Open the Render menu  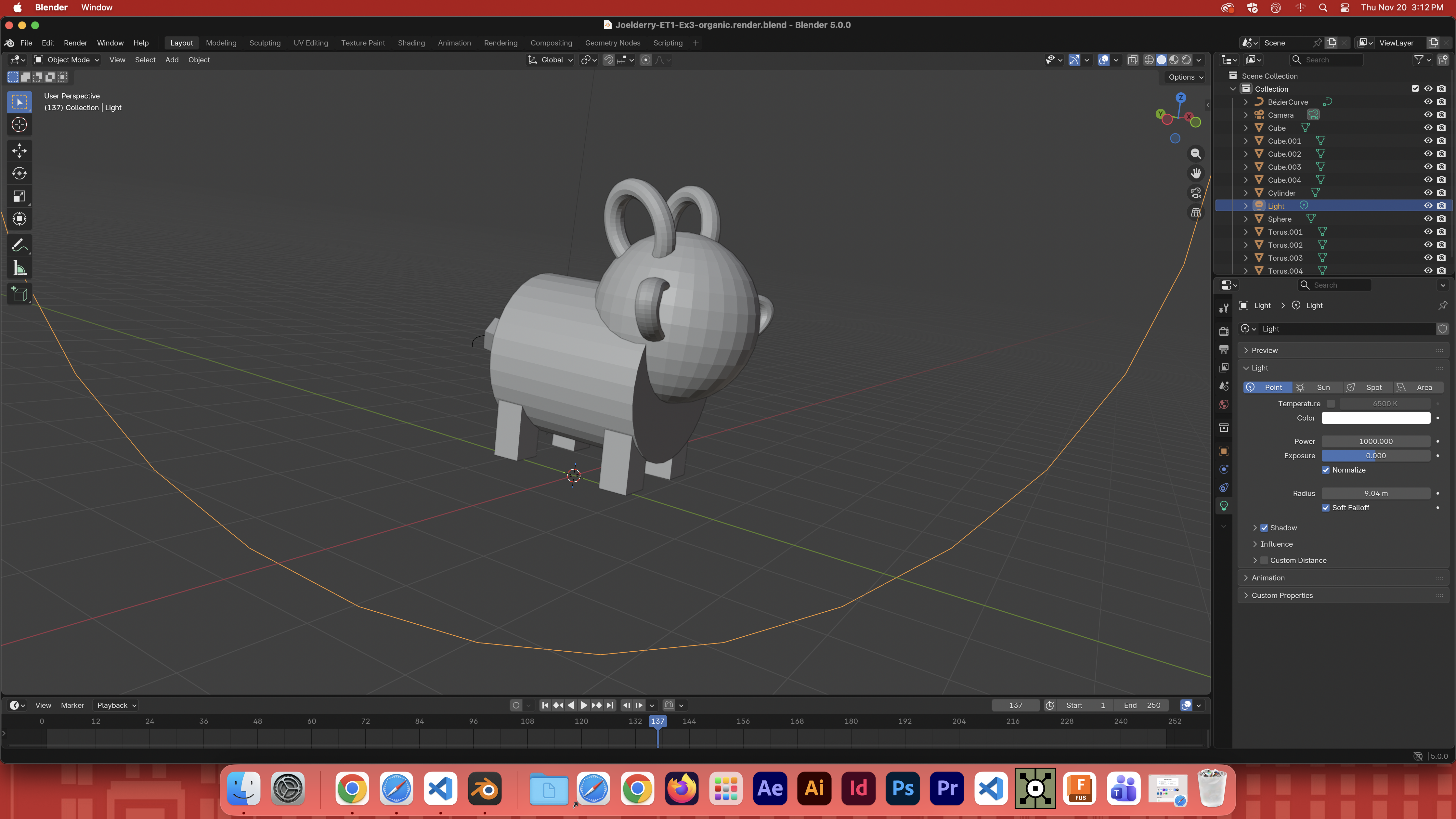tap(75, 43)
